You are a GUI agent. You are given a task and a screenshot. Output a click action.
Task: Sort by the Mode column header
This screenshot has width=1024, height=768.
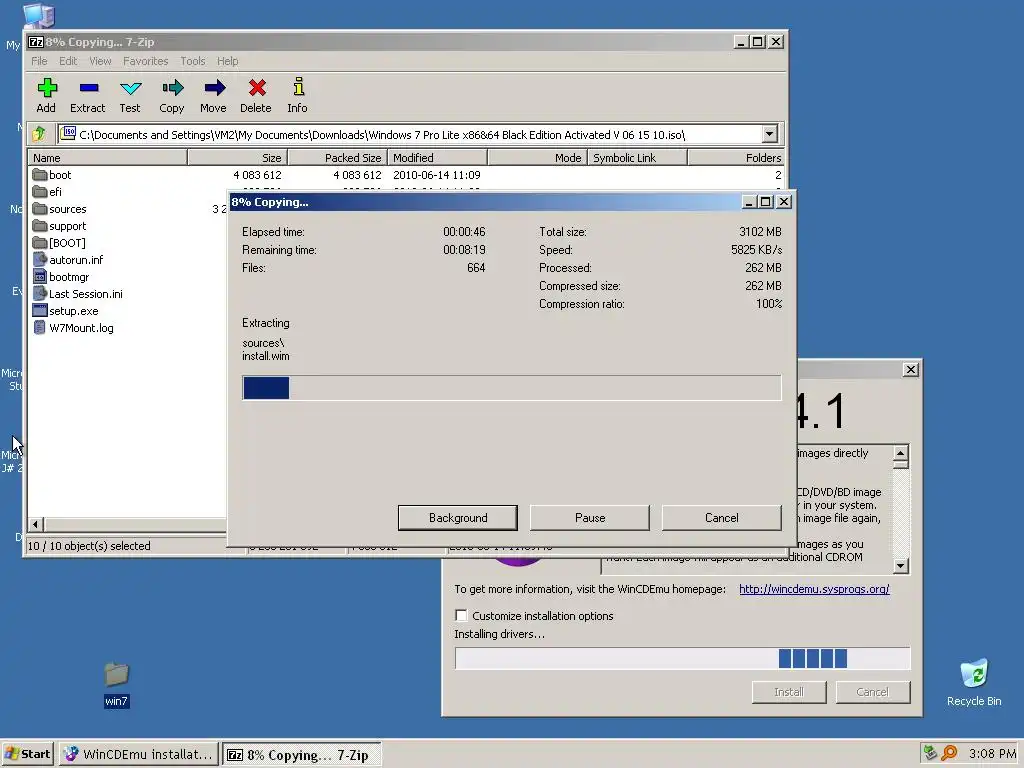537,157
